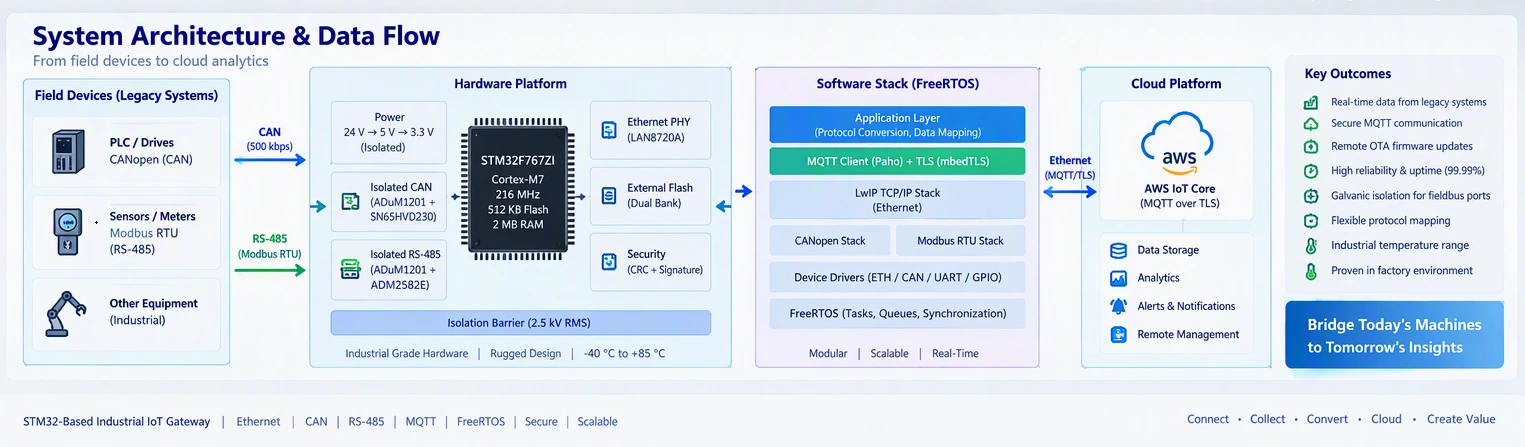Screen dimensions: 1525x447
Task: Click the green RS-485 (Modbus RTU) label
Action: click(x=270, y=246)
